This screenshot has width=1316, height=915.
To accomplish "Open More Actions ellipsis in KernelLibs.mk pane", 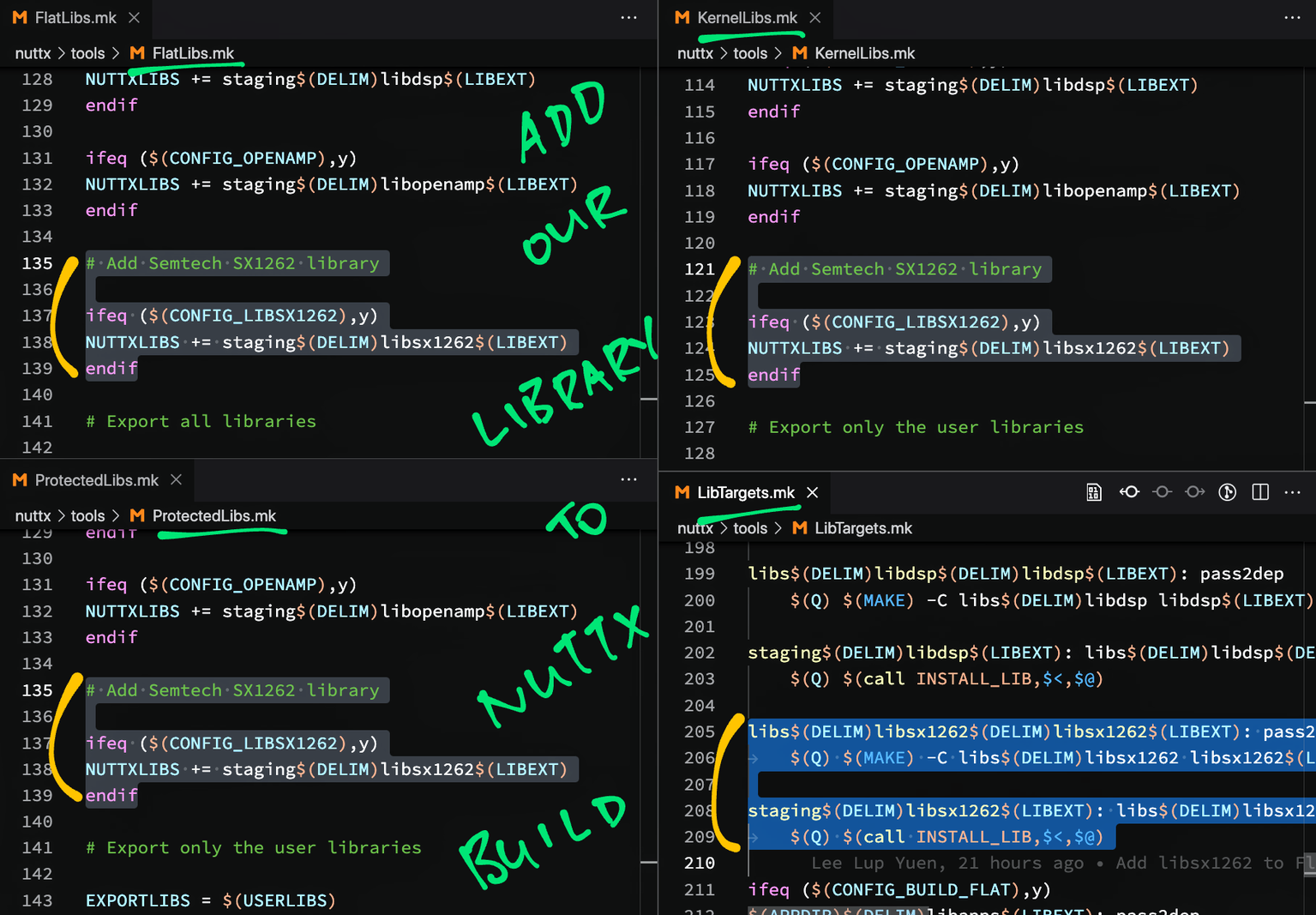I will tap(1292, 18).
